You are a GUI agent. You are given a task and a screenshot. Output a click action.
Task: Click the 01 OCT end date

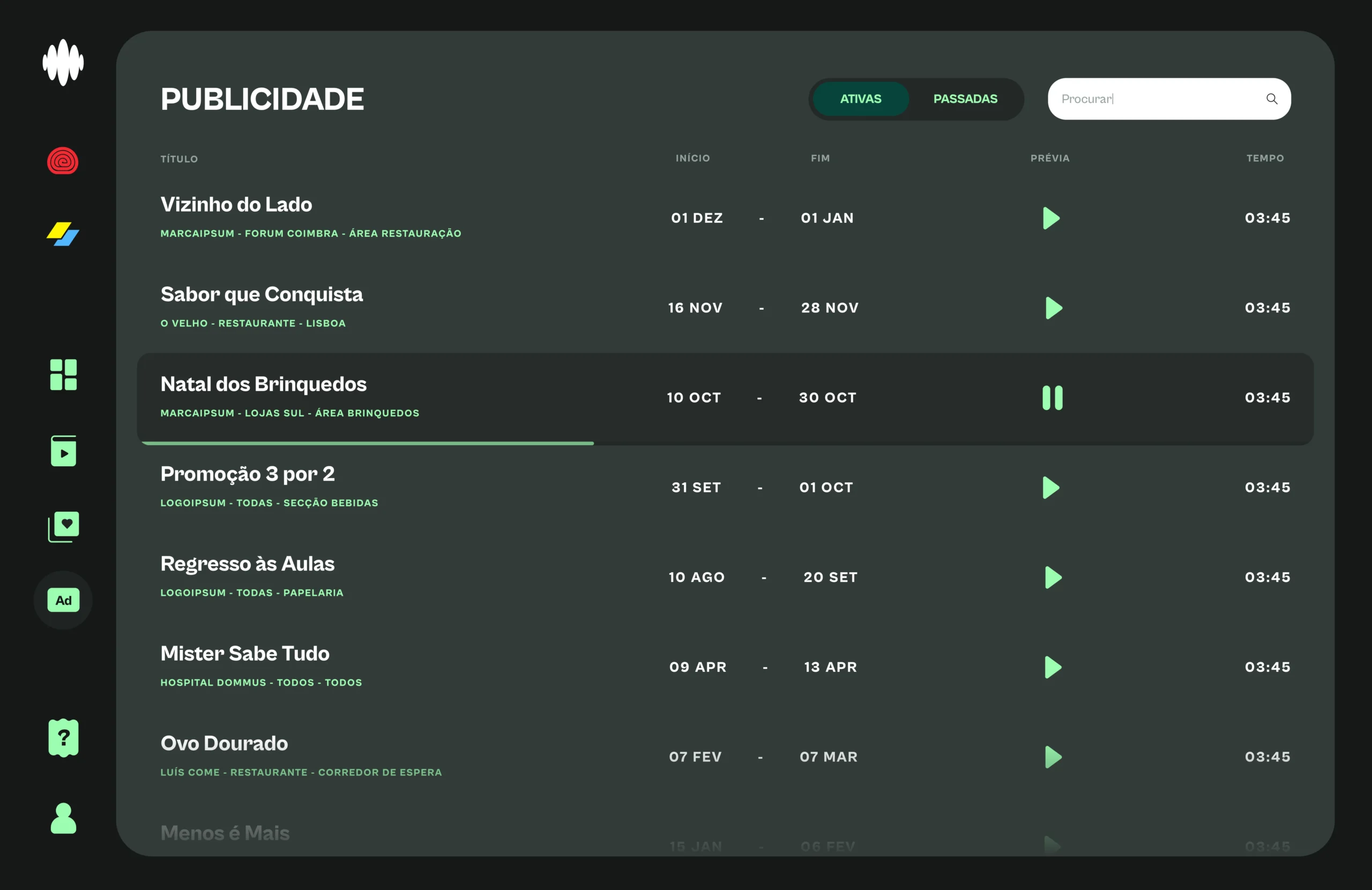pyautogui.click(x=826, y=488)
